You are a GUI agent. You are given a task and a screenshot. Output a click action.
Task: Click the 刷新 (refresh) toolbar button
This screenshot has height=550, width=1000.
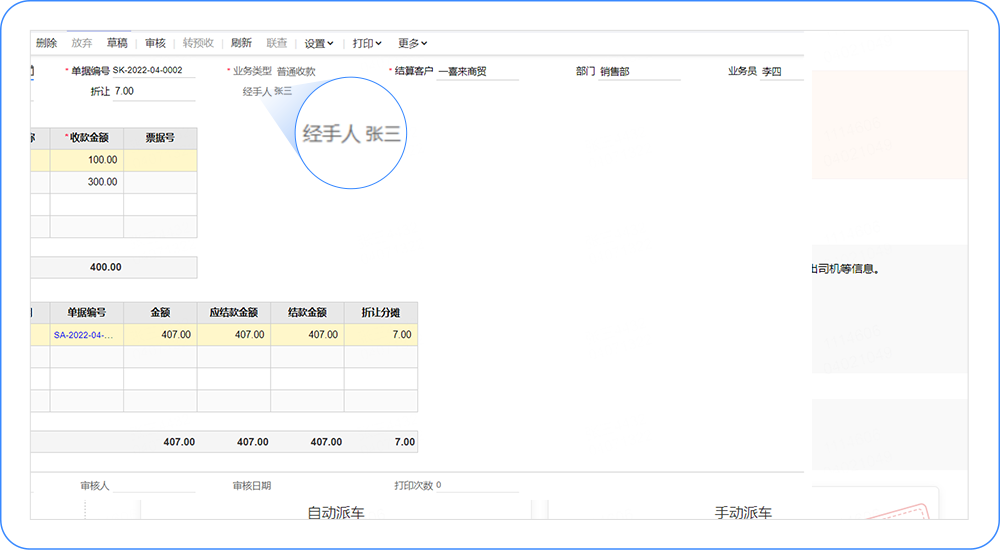coord(241,43)
